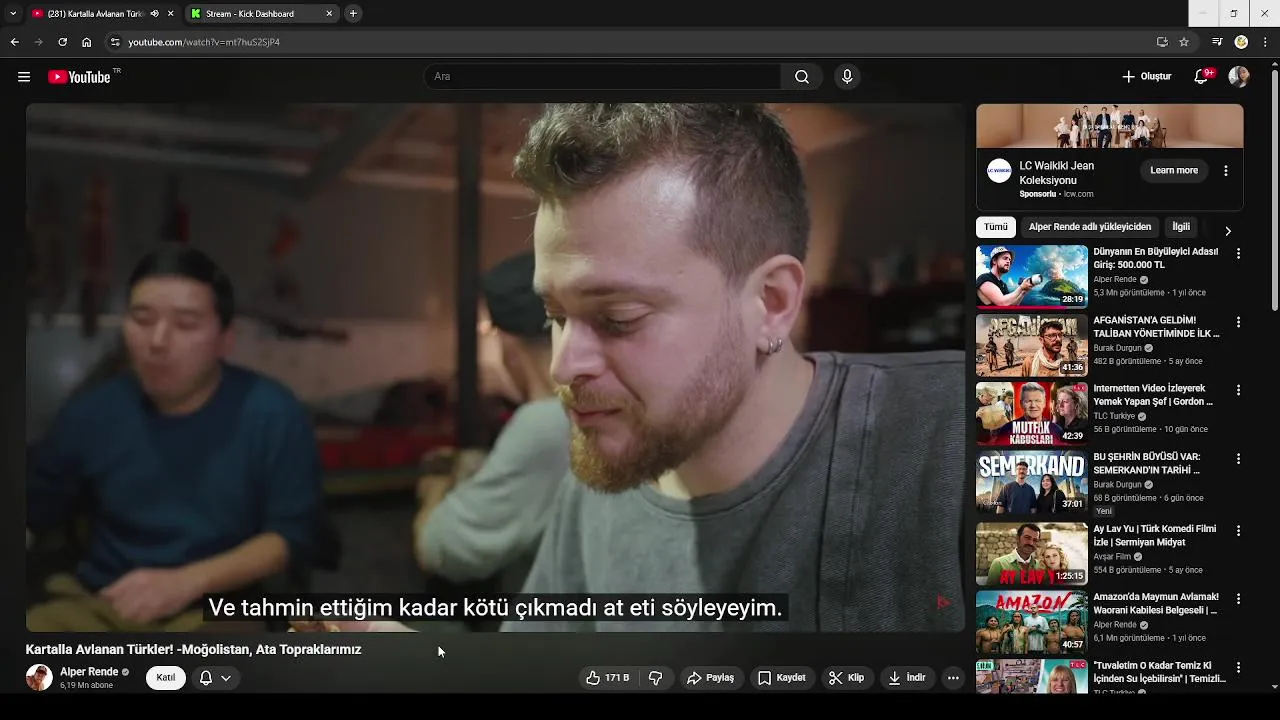Viewport: 1280px width, 720px height.
Task: Select the İlgili filter chip
Action: [x=1181, y=227]
